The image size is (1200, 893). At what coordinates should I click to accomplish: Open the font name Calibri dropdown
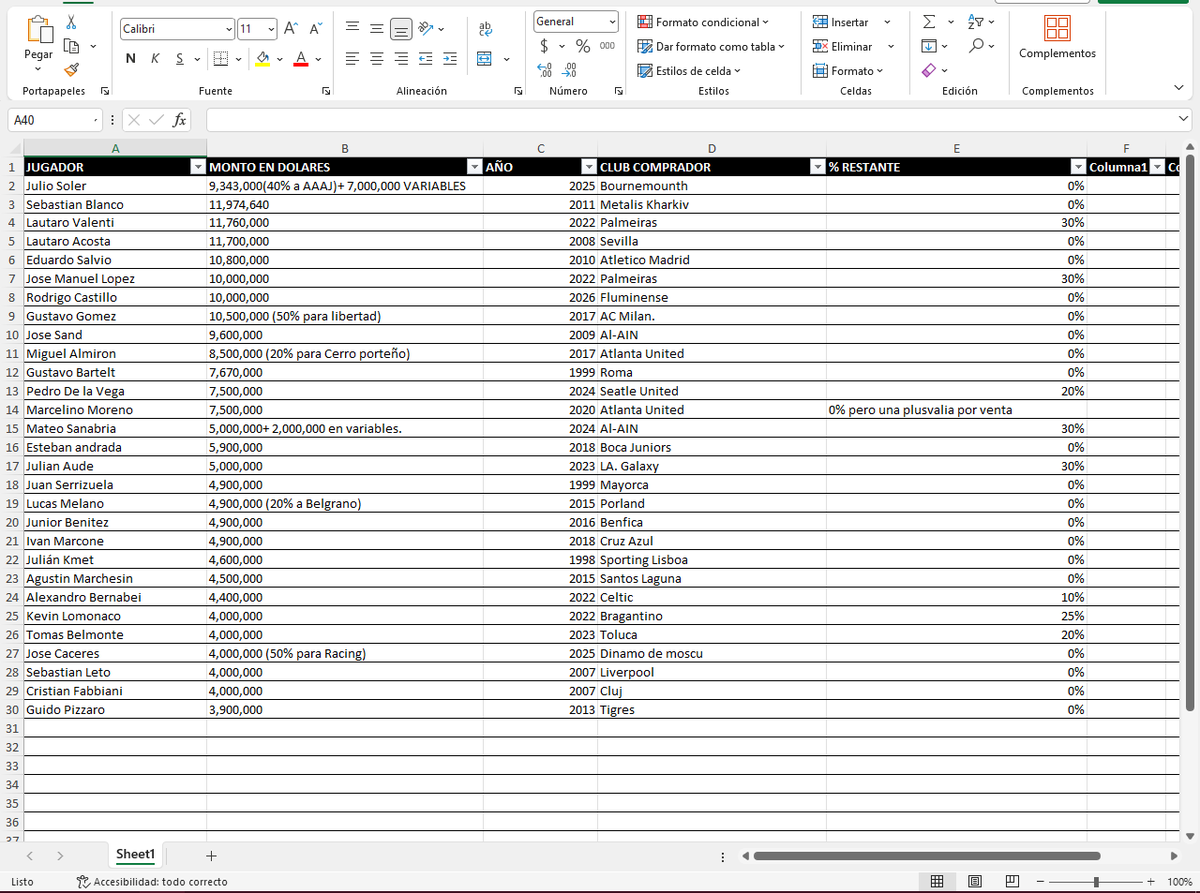[x=229, y=29]
